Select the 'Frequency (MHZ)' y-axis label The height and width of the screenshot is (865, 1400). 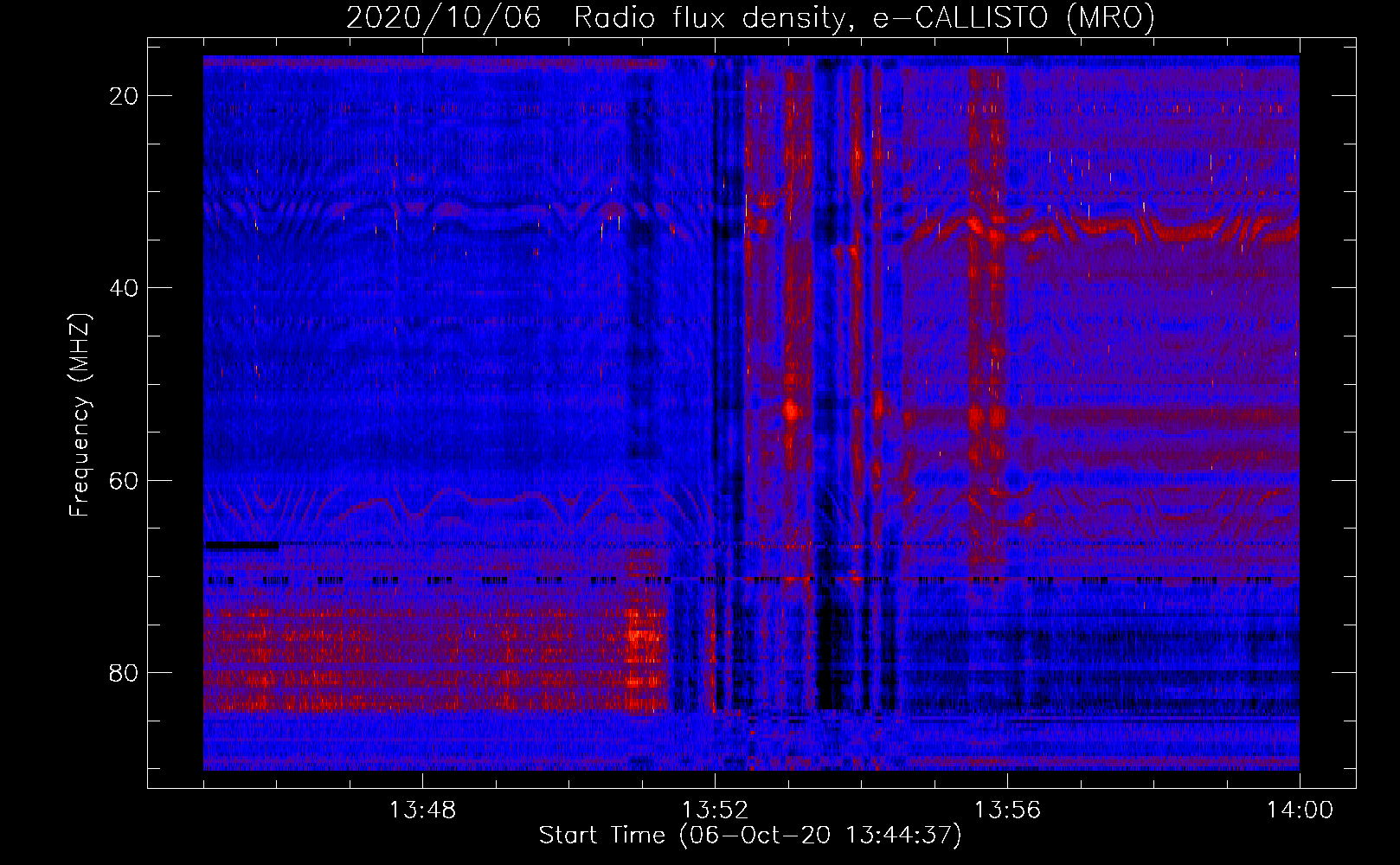pos(80,414)
